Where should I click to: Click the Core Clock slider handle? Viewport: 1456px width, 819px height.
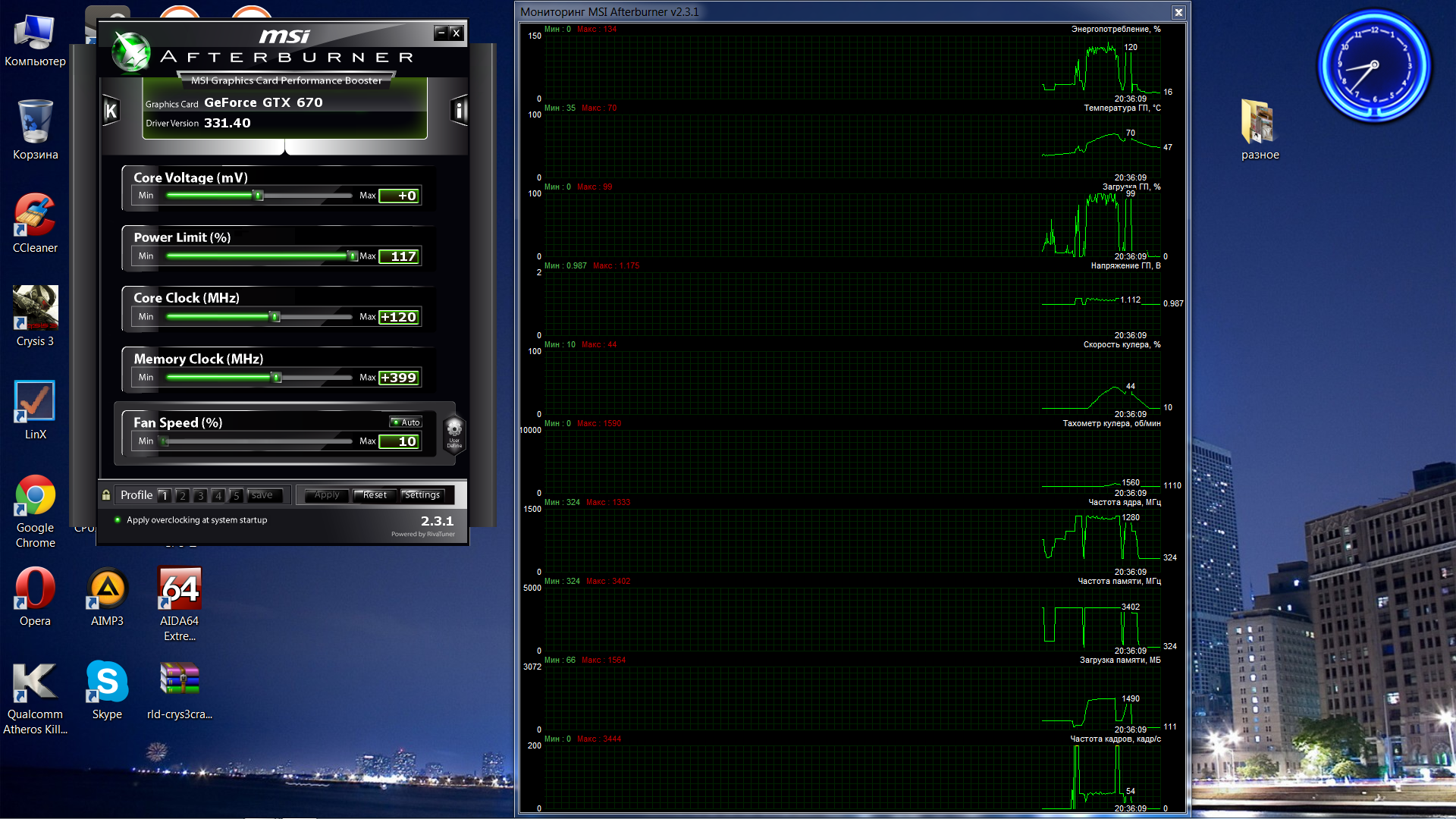[275, 317]
